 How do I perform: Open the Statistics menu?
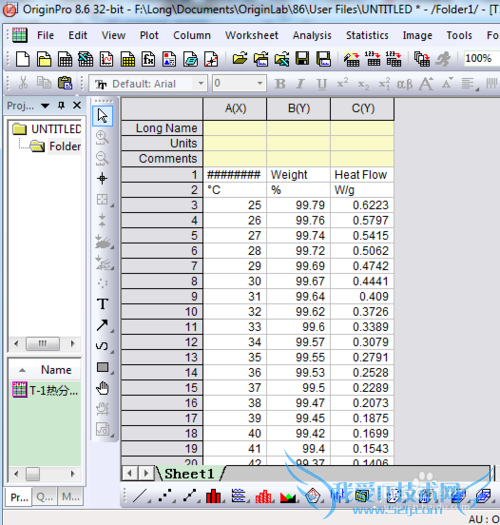click(x=367, y=35)
